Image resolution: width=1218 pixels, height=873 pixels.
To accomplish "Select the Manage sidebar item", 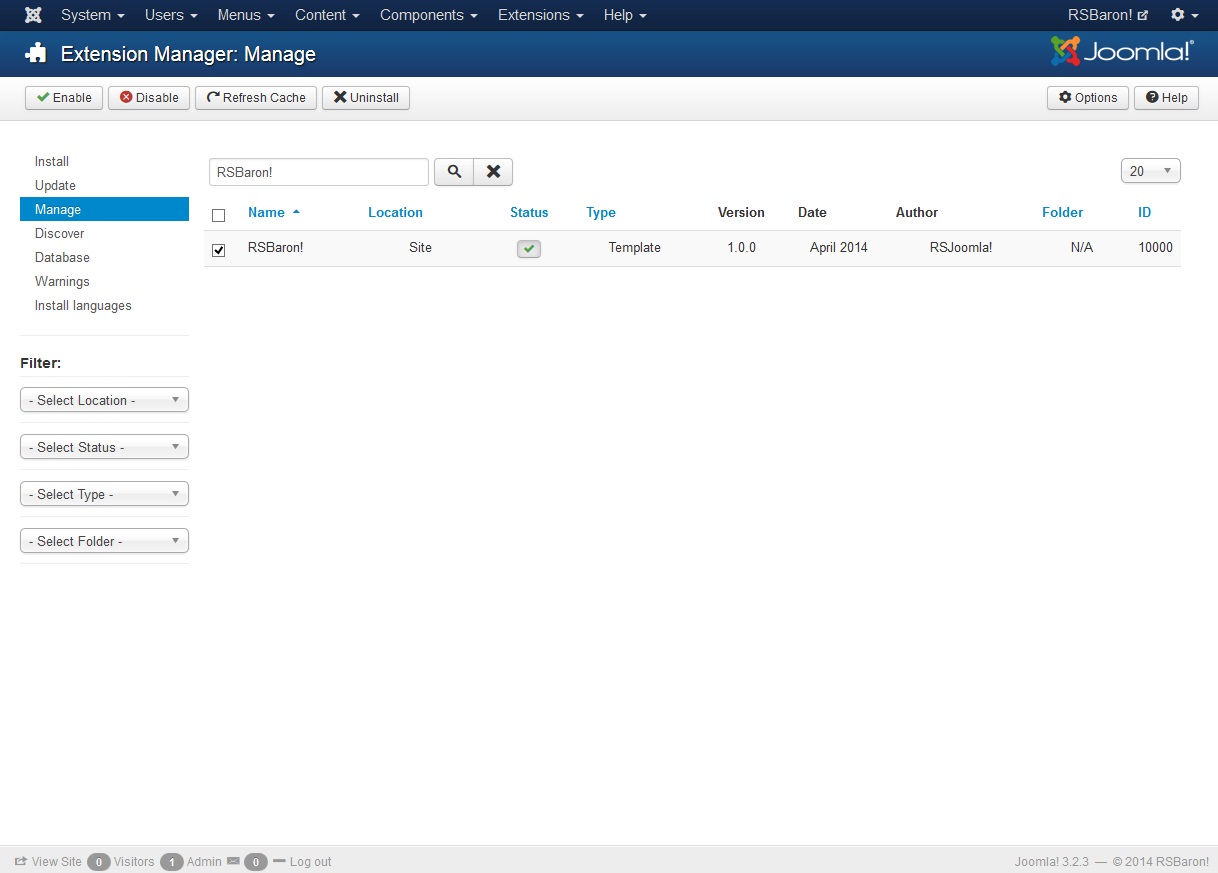I will (104, 209).
